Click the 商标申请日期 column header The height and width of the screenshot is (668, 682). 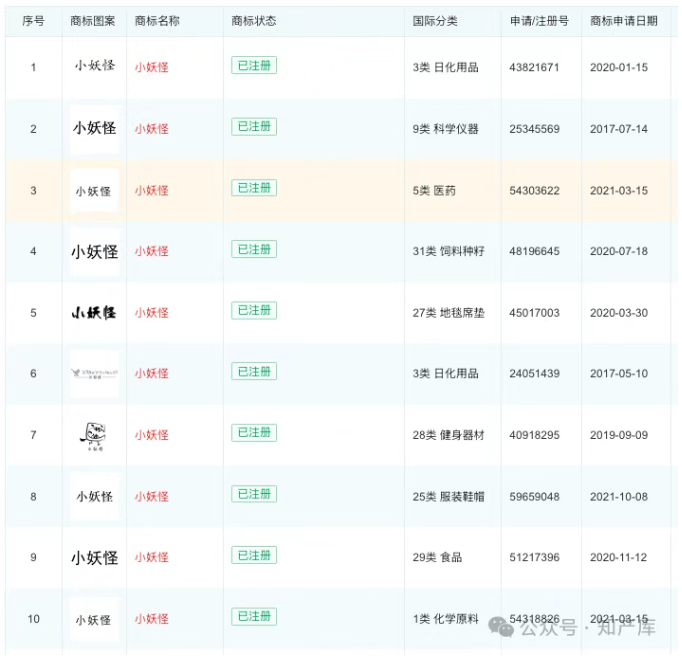click(x=624, y=21)
